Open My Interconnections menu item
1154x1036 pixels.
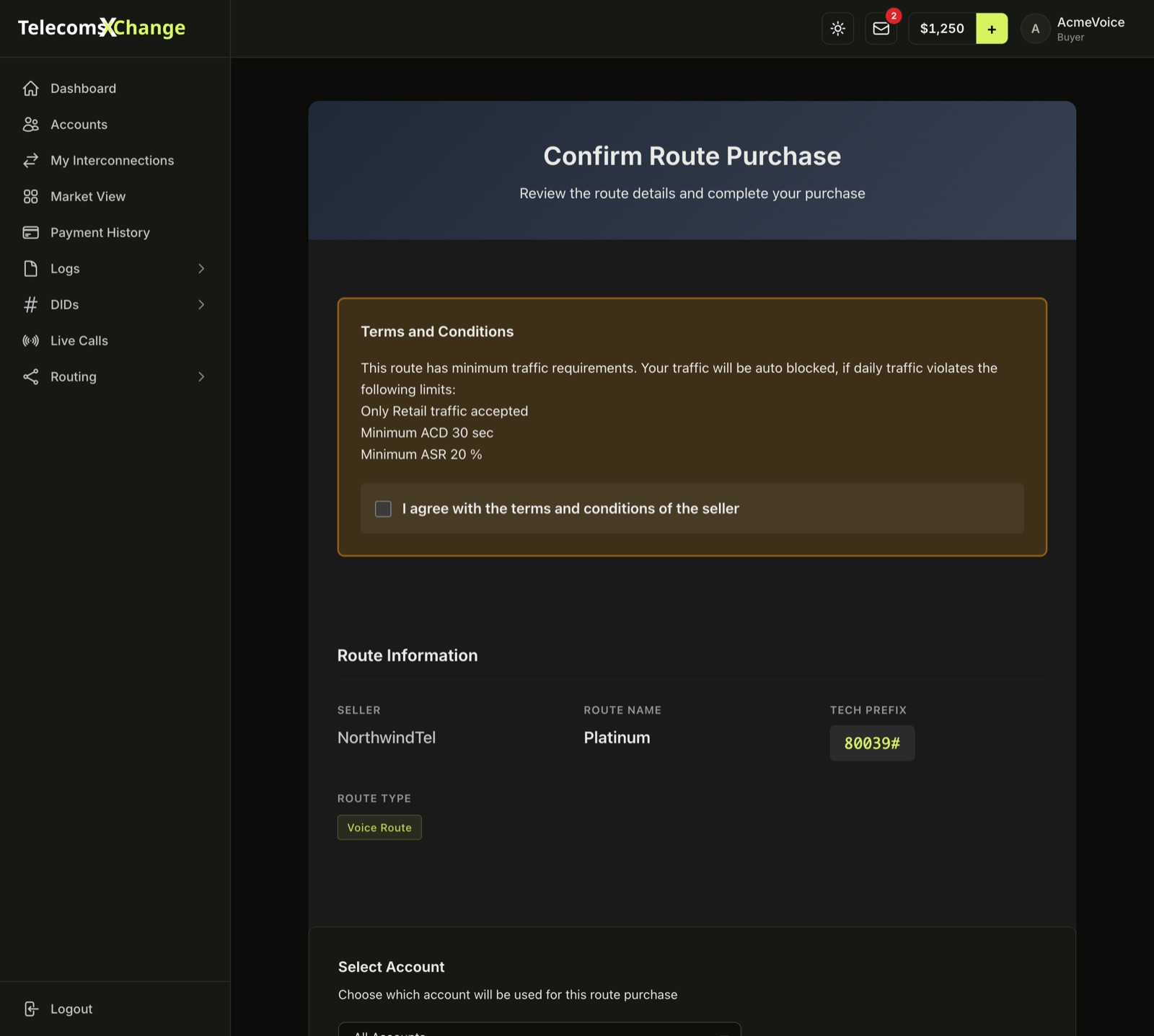click(115, 160)
